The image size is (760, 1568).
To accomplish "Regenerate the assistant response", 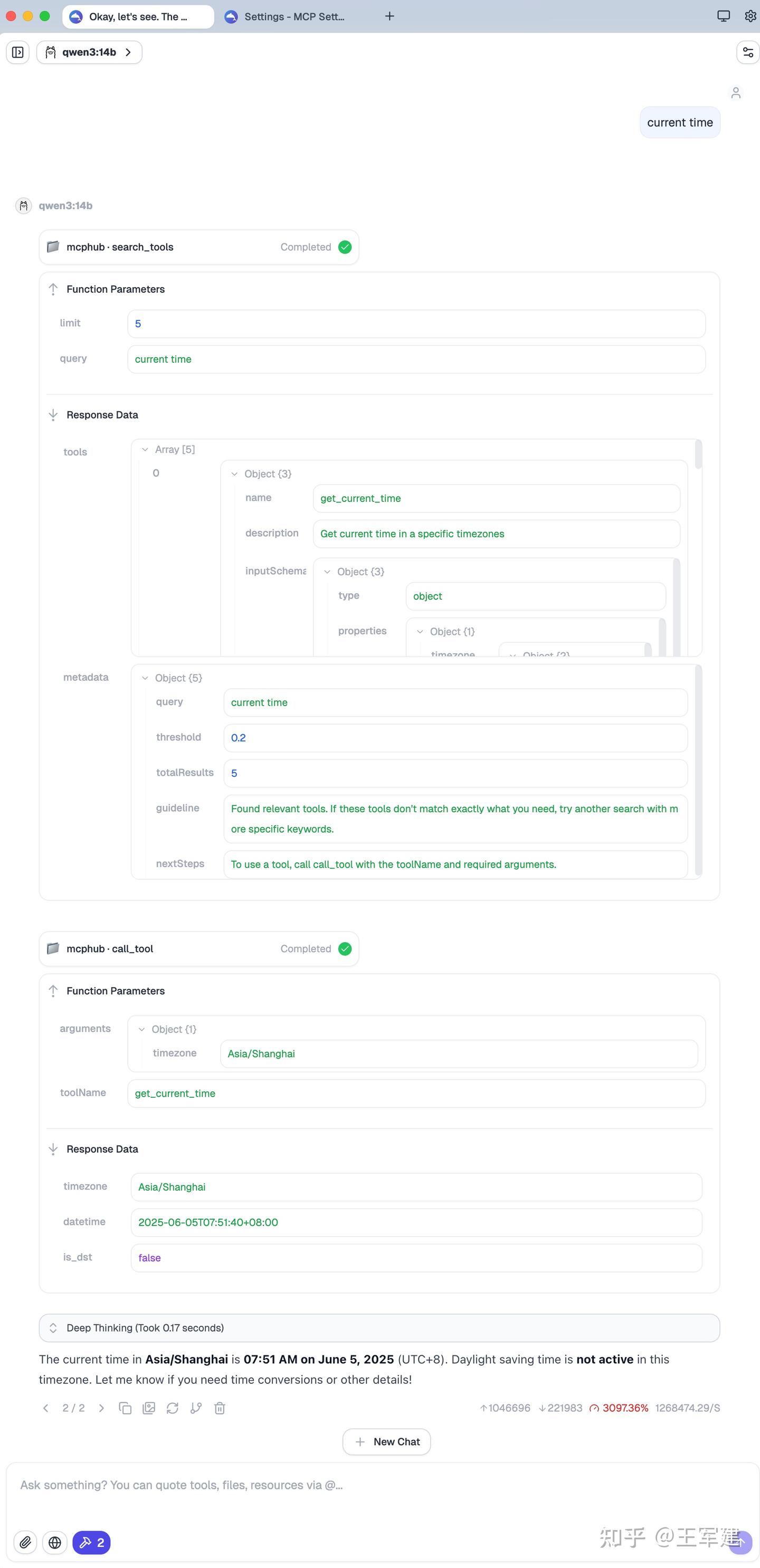I will pos(173,1408).
